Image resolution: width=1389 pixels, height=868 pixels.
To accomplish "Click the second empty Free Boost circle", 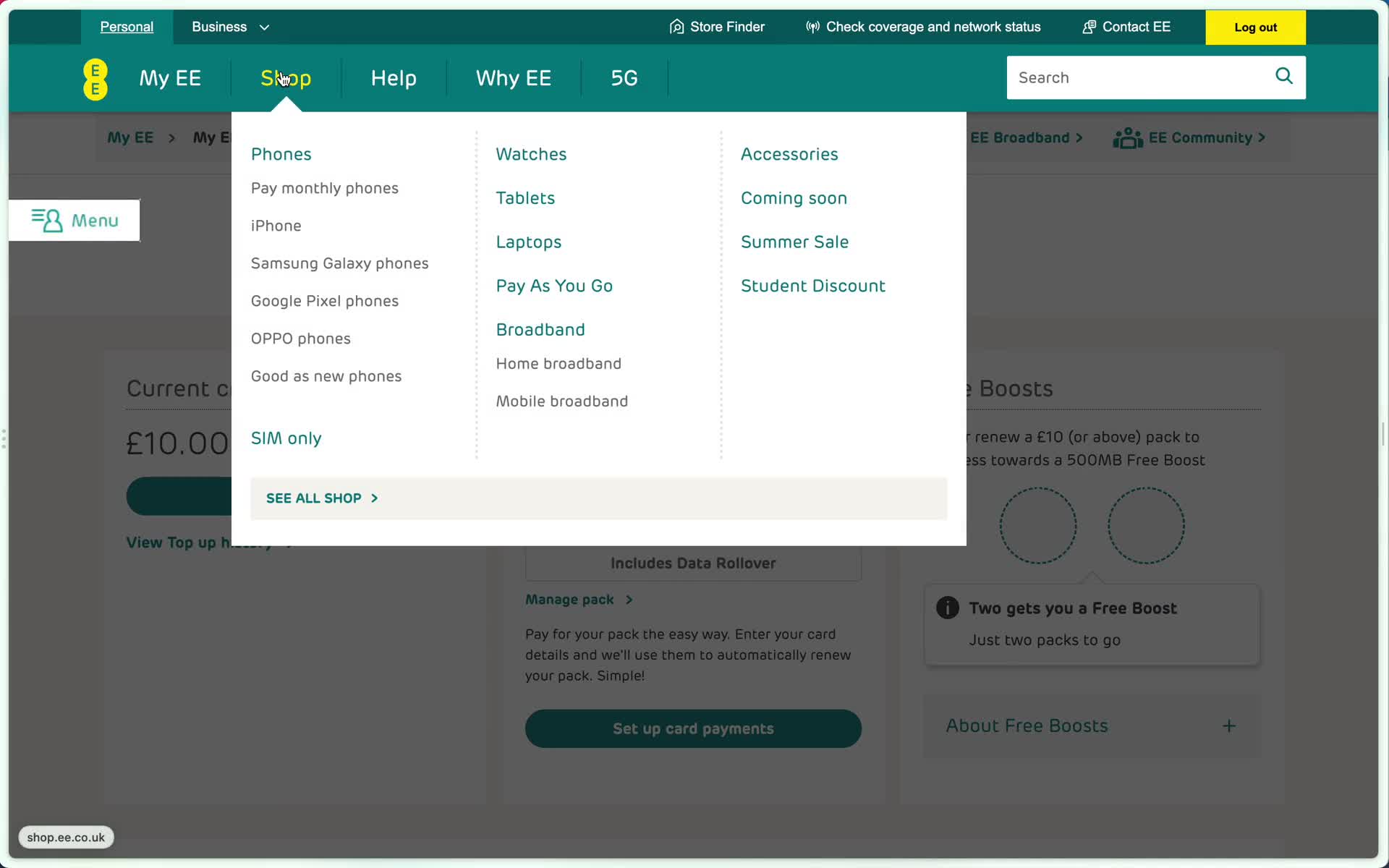I will (1146, 525).
